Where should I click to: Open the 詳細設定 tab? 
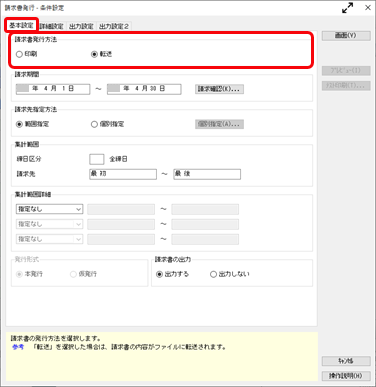(x=51, y=26)
